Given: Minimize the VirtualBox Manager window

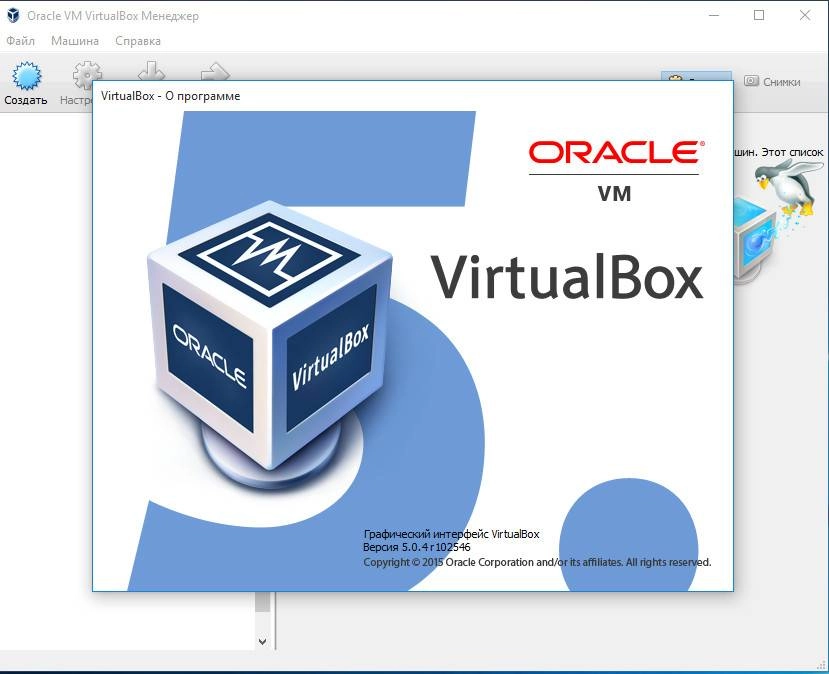Looking at the screenshot, I should 714,15.
